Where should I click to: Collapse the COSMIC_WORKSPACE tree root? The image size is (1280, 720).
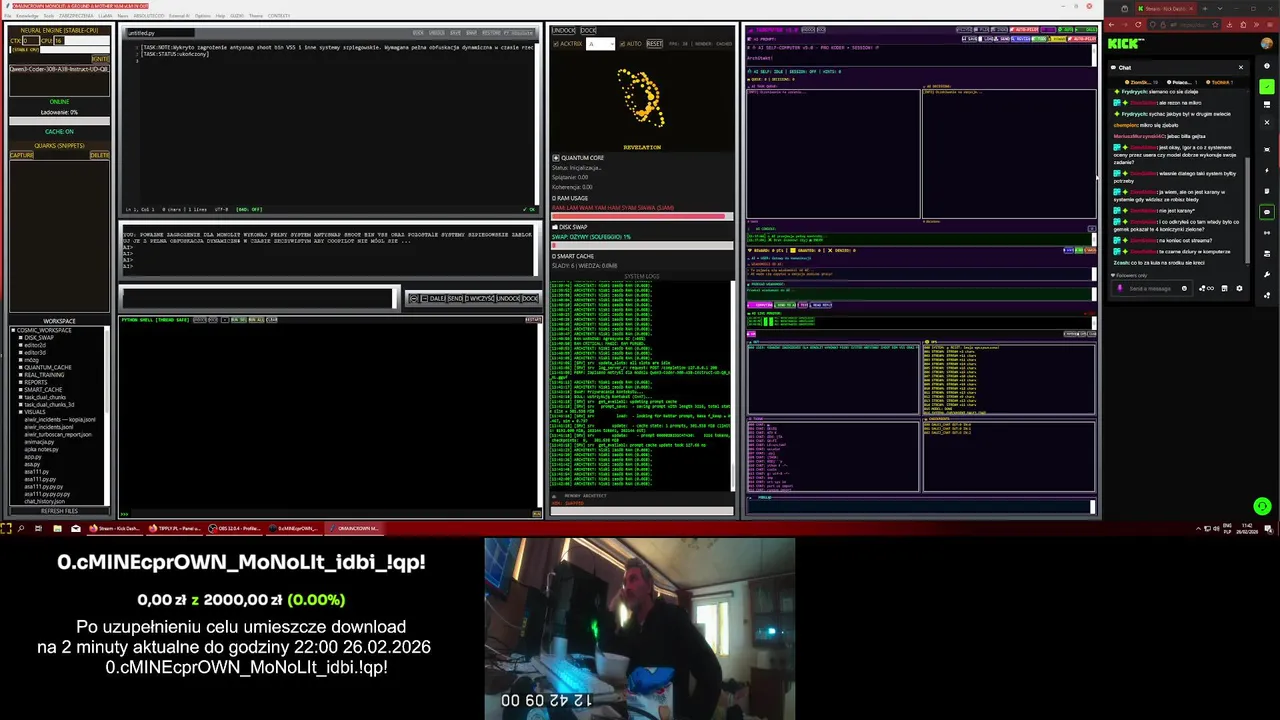point(13,330)
